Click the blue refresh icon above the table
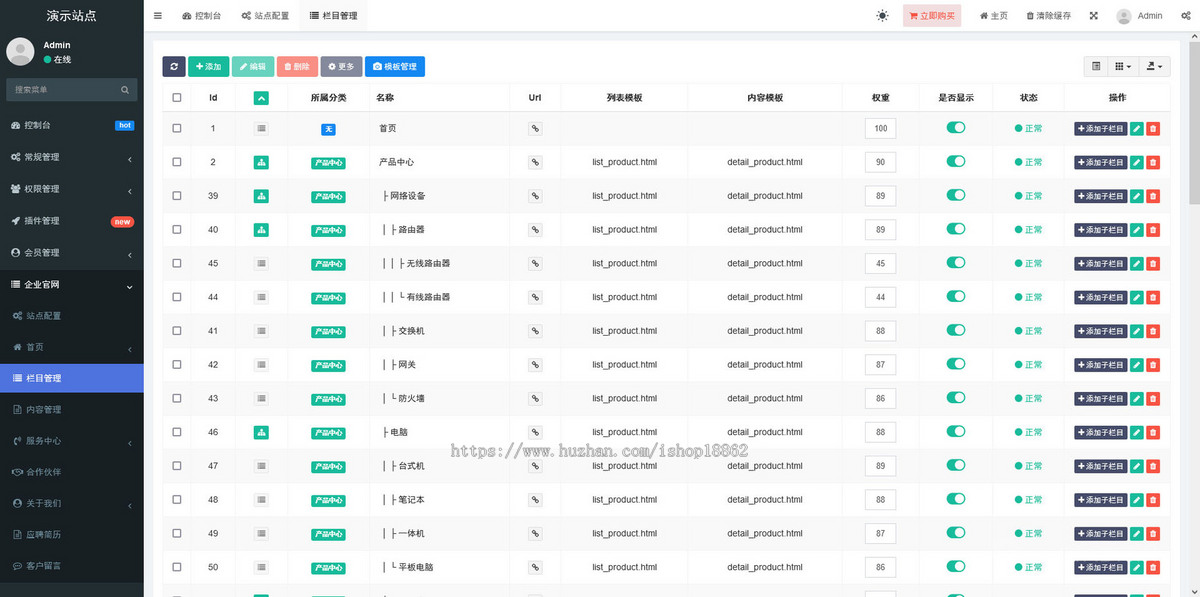 [x=174, y=66]
